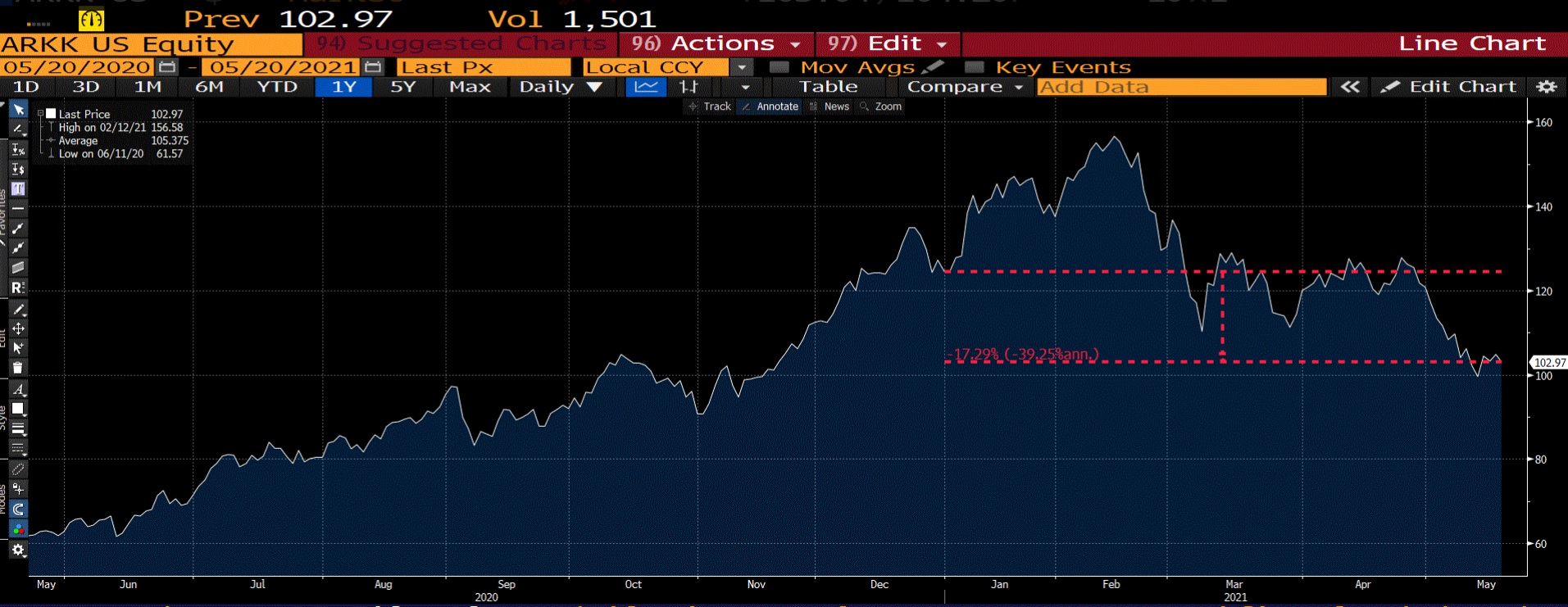Viewport: 1568px width, 607px height.
Task: Select the active 1Y range tab
Action: [x=343, y=87]
